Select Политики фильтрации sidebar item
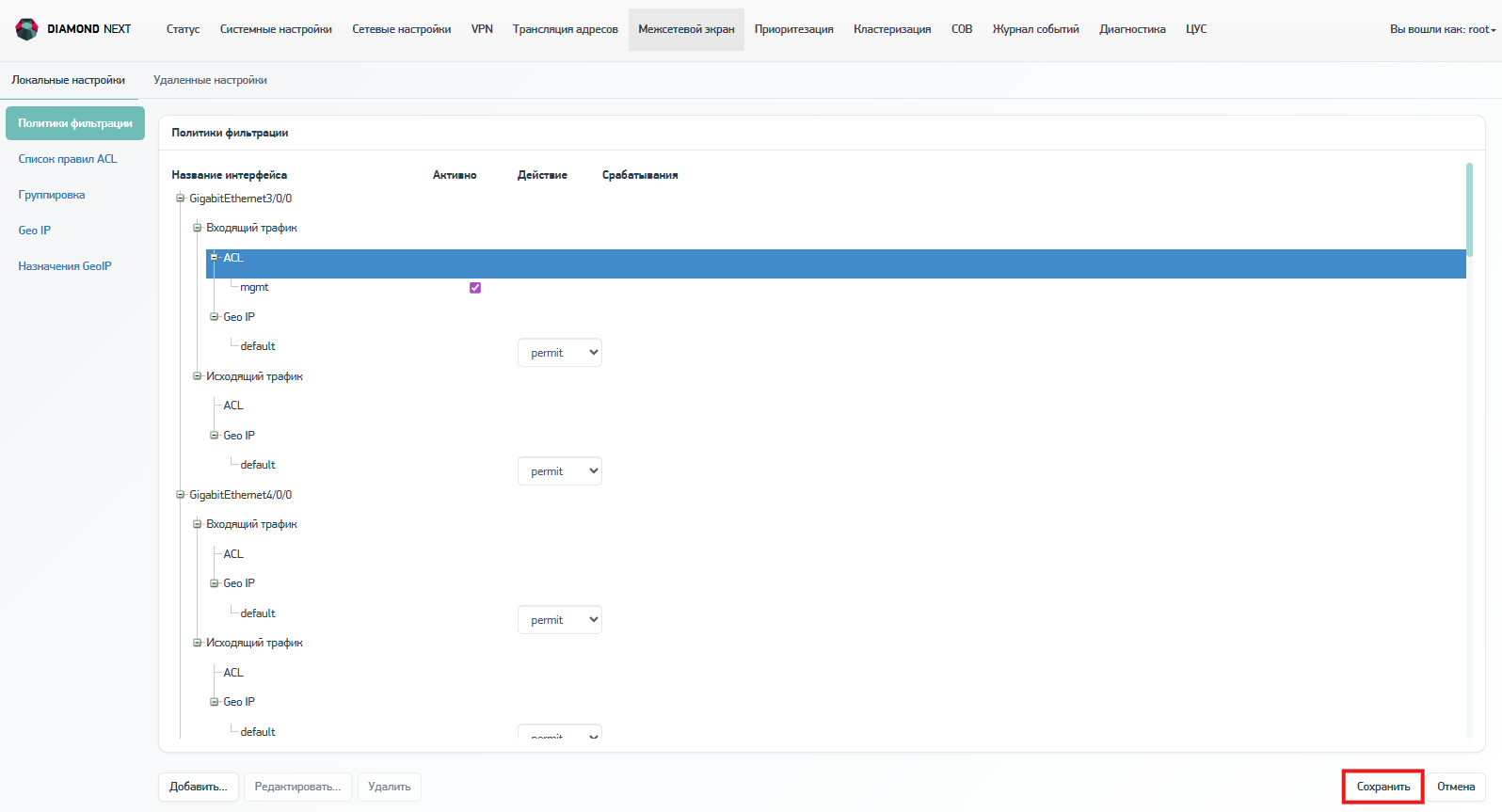 75,123
